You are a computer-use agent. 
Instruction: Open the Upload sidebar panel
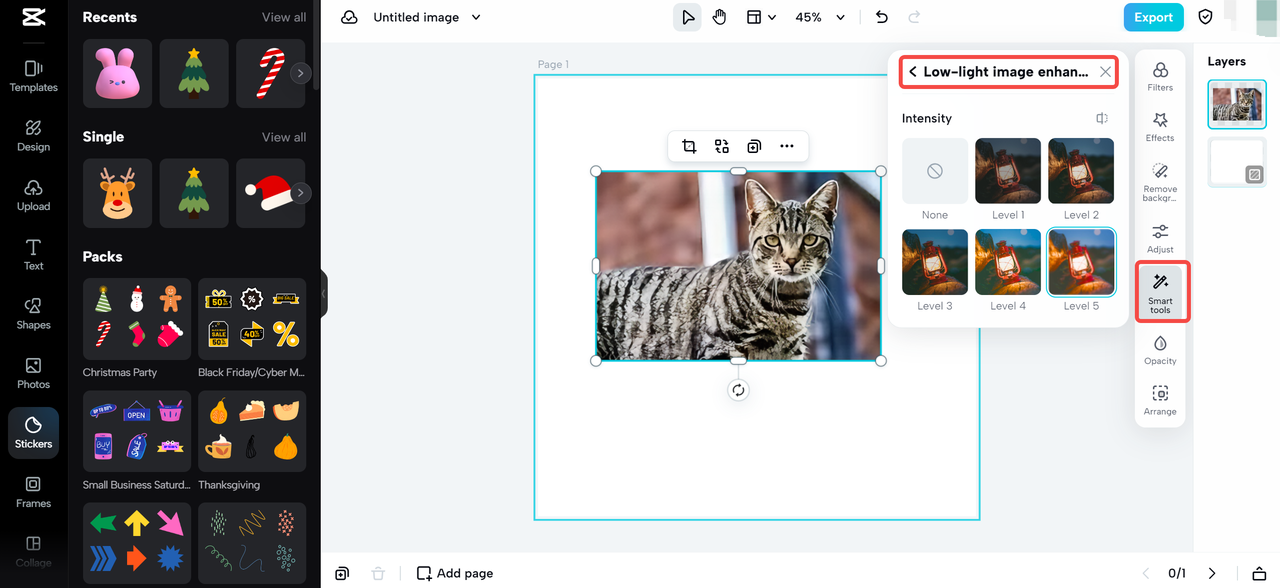coord(33,194)
